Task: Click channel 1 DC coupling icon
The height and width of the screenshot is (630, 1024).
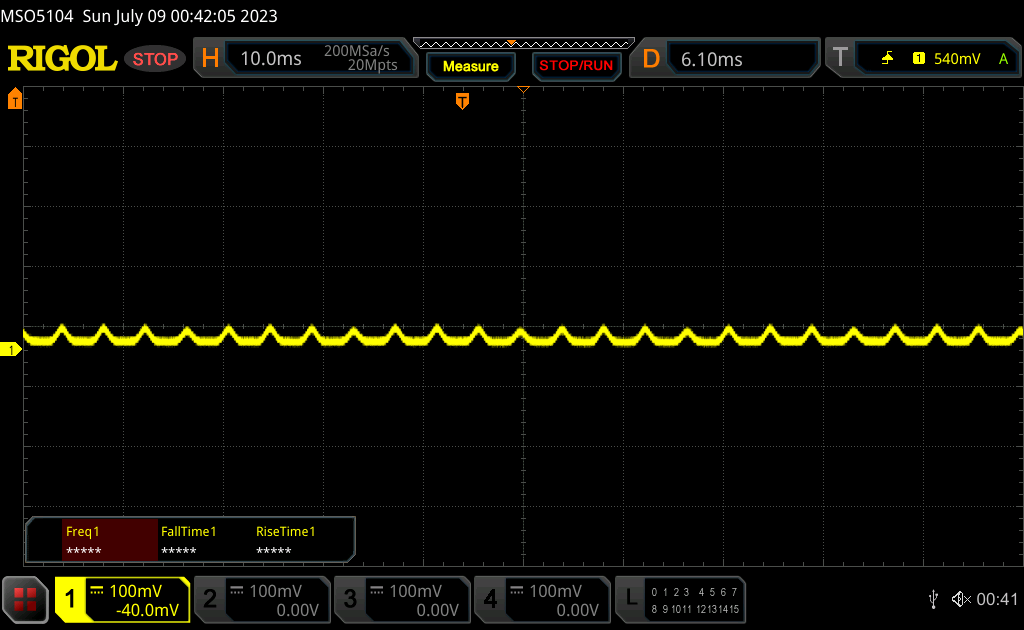Action: tap(97, 591)
